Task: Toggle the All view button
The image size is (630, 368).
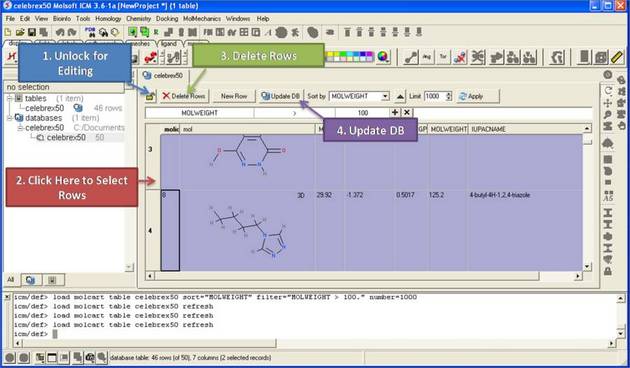Action: [x=11, y=280]
